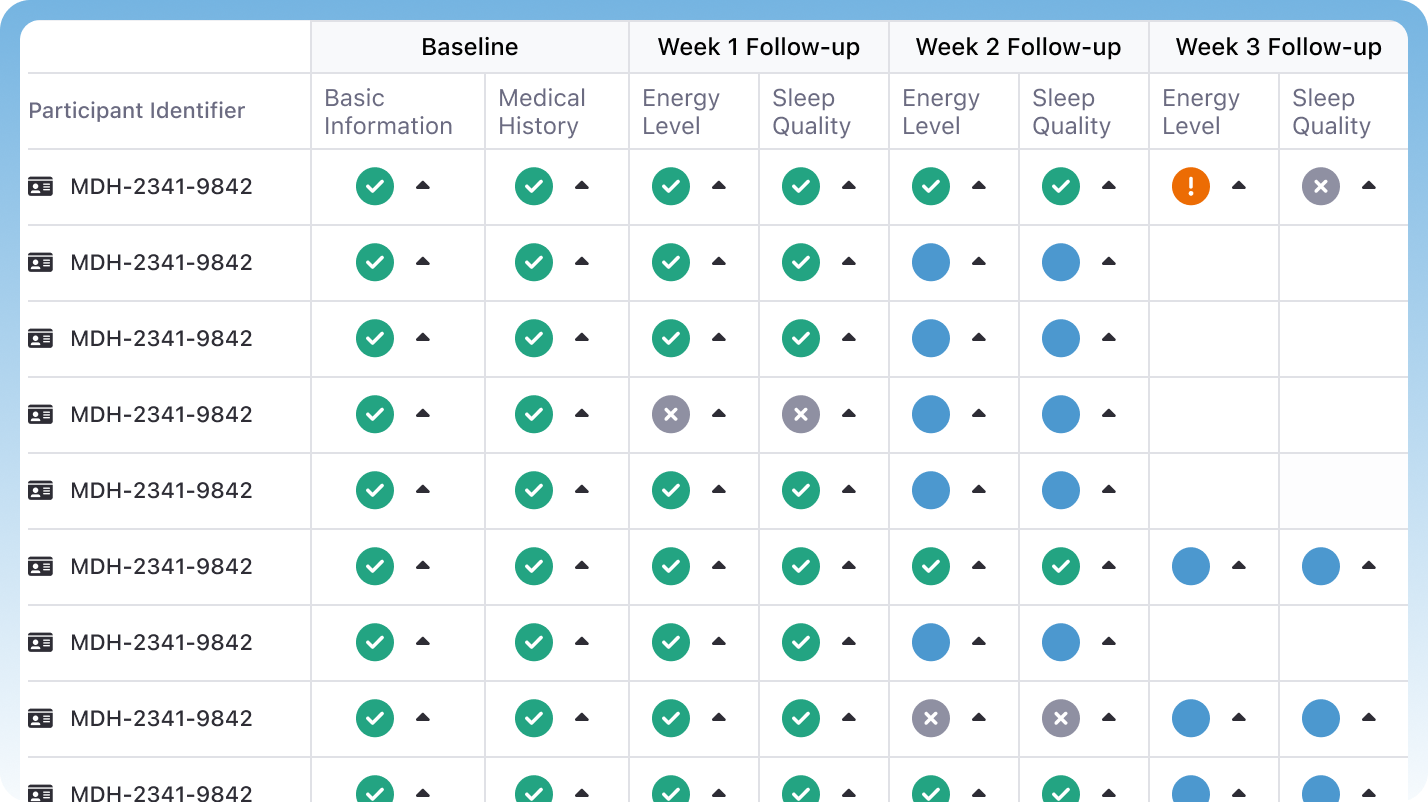Image resolution: width=1428 pixels, height=802 pixels.
Task: Click the MDH-2341-9842 link on the first row
Action: coord(161,186)
